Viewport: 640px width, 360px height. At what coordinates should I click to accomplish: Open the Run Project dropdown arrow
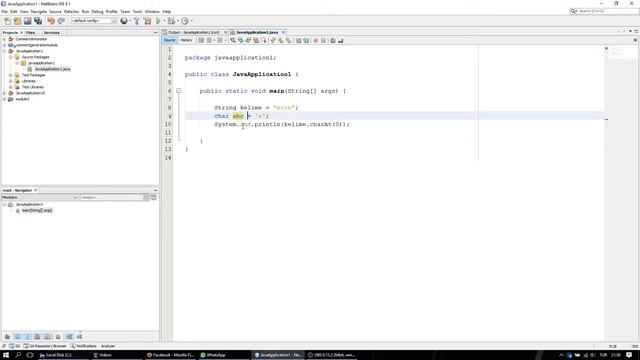164,21
